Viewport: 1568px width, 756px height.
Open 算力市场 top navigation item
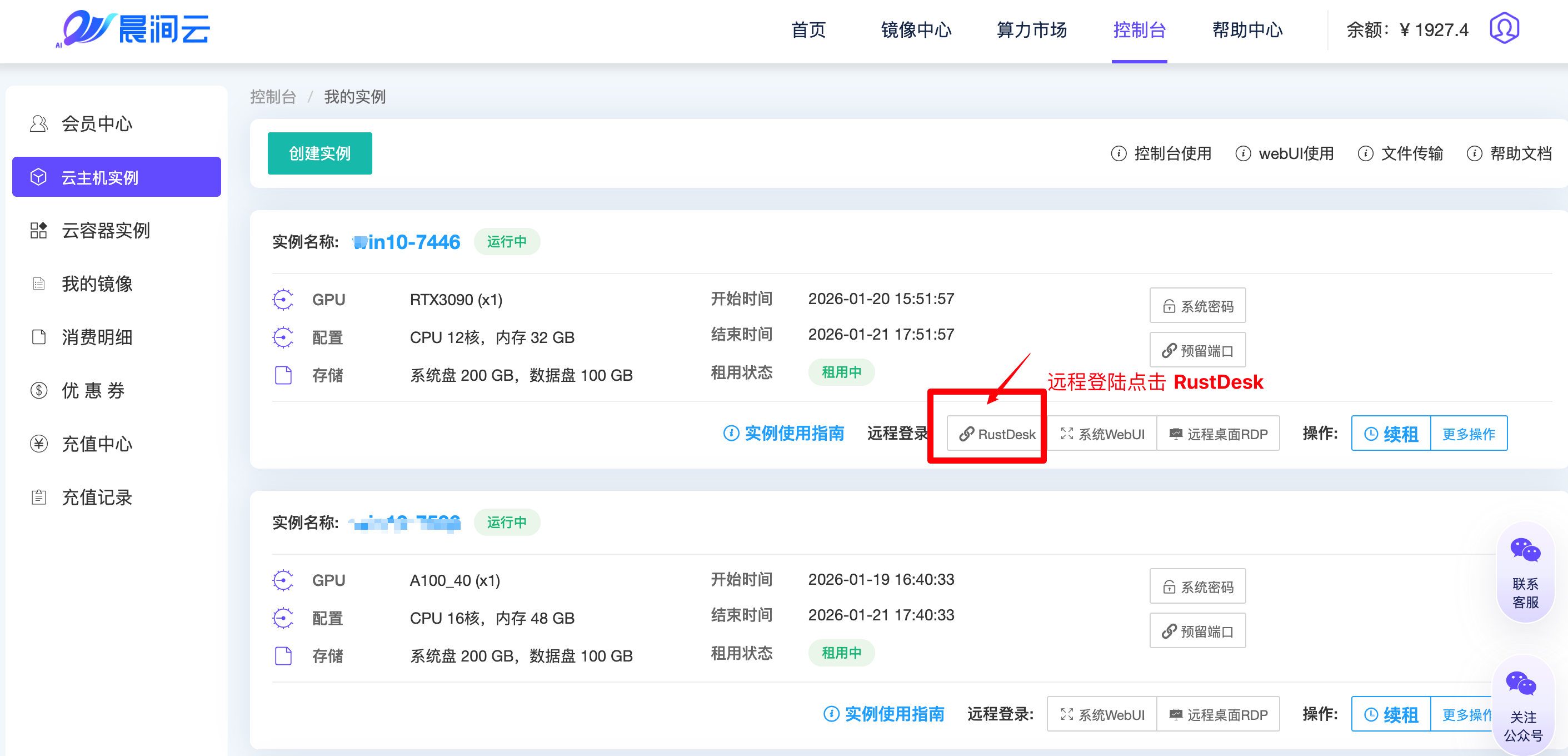click(x=1031, y=30)
